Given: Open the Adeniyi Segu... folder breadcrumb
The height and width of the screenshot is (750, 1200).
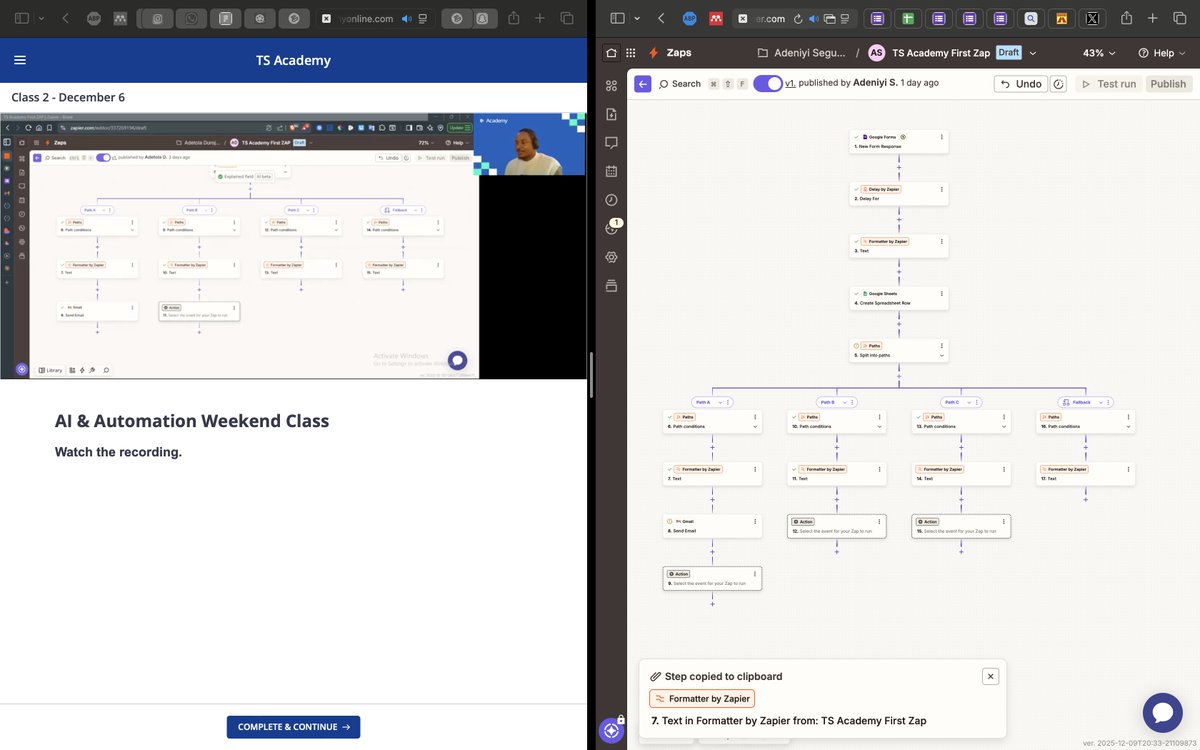Looking at the screenshot, I should [x=802, y=53].
